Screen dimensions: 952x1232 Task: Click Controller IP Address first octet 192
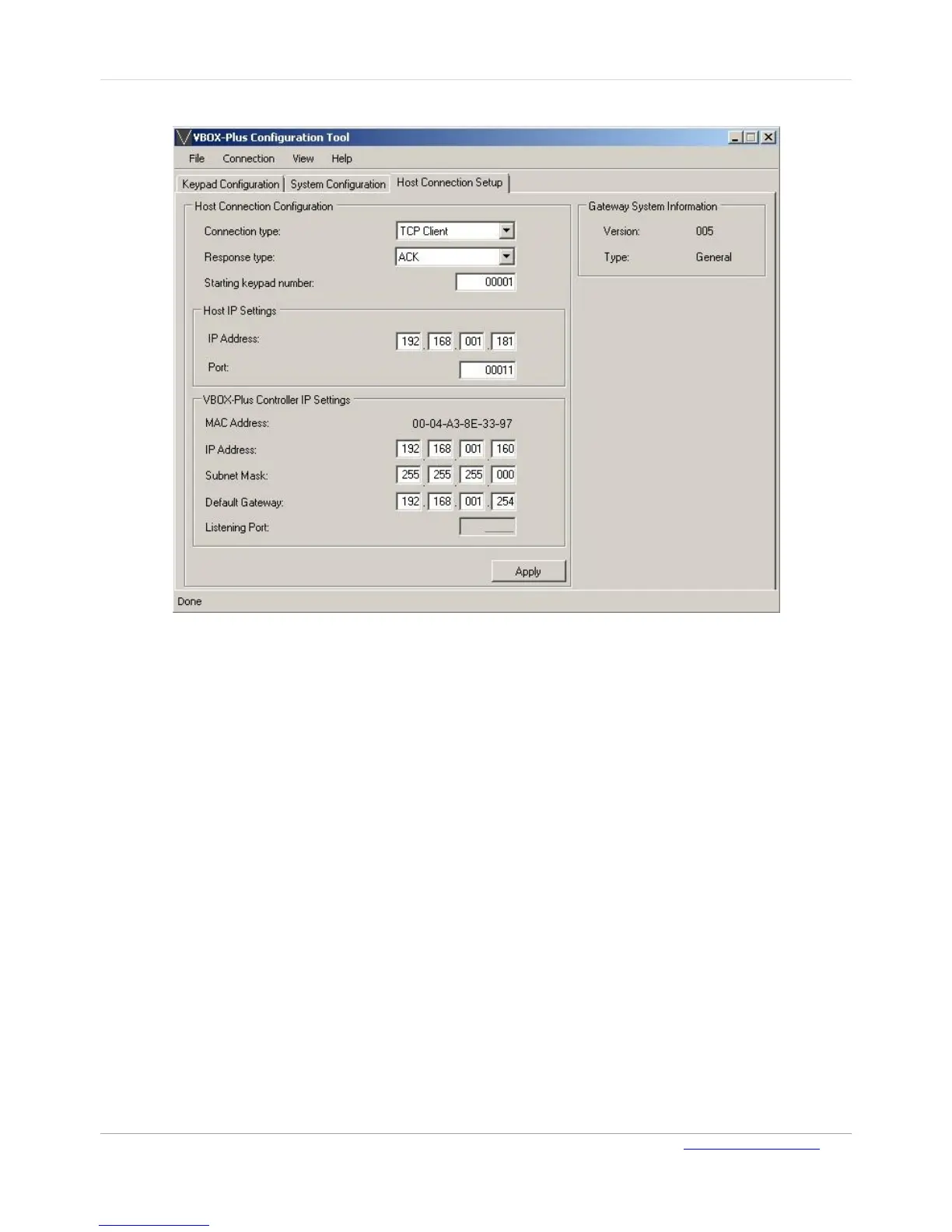pos(409,449)
